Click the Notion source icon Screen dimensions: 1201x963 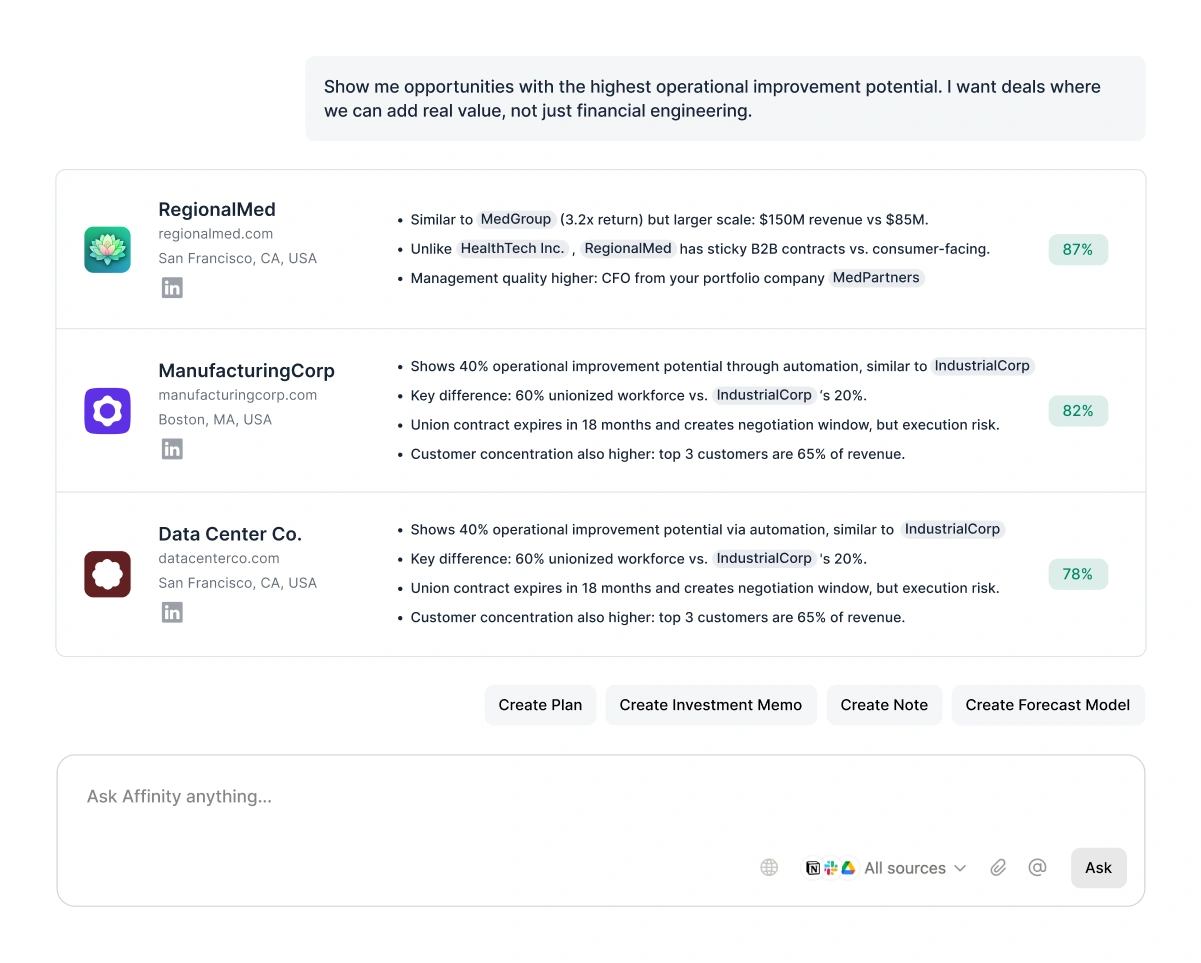tap(813, 868)
